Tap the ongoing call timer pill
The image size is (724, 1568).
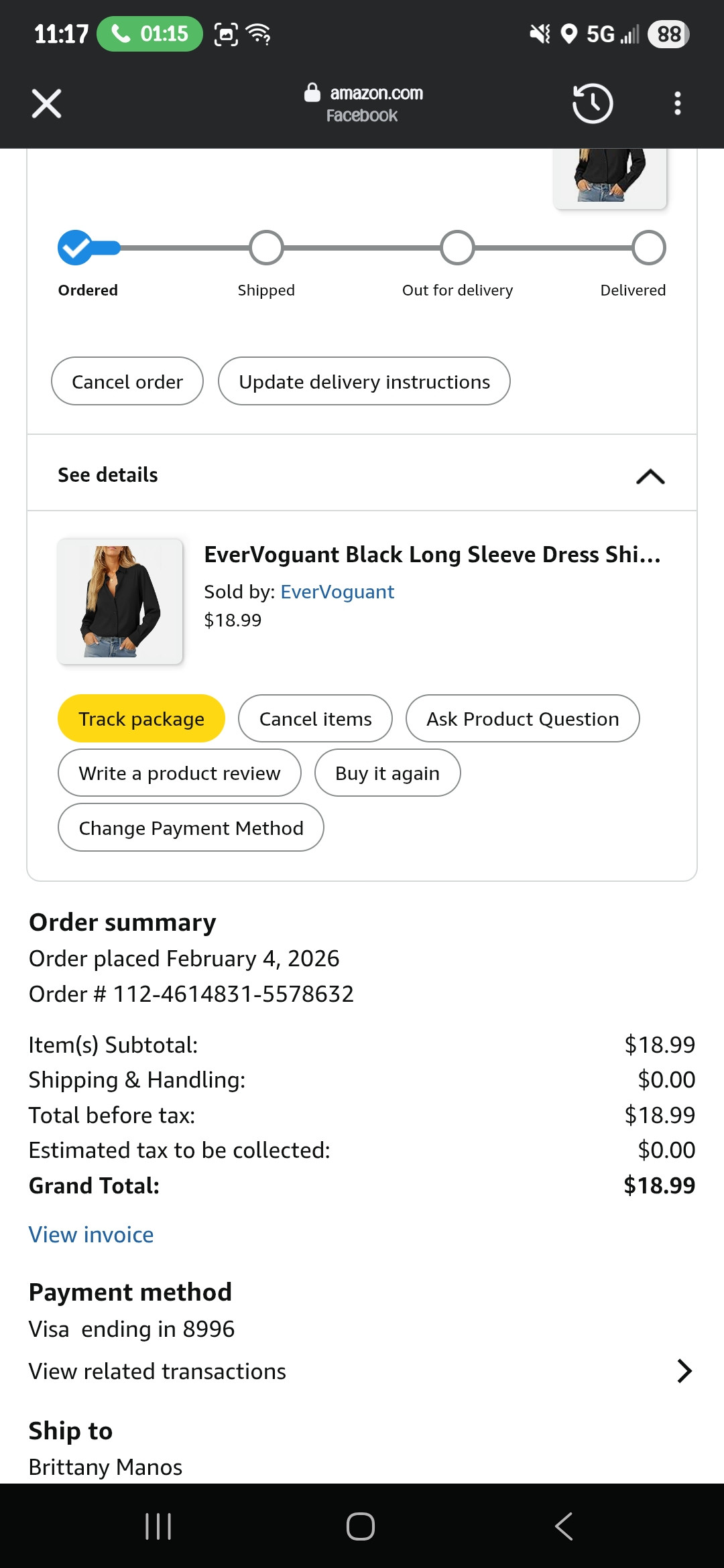(150, 34)
